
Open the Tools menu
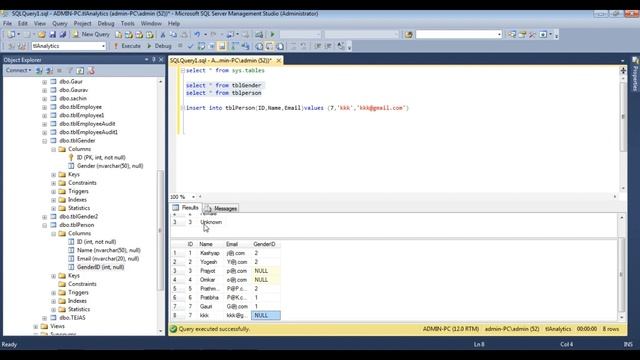(x=127, y=24)
